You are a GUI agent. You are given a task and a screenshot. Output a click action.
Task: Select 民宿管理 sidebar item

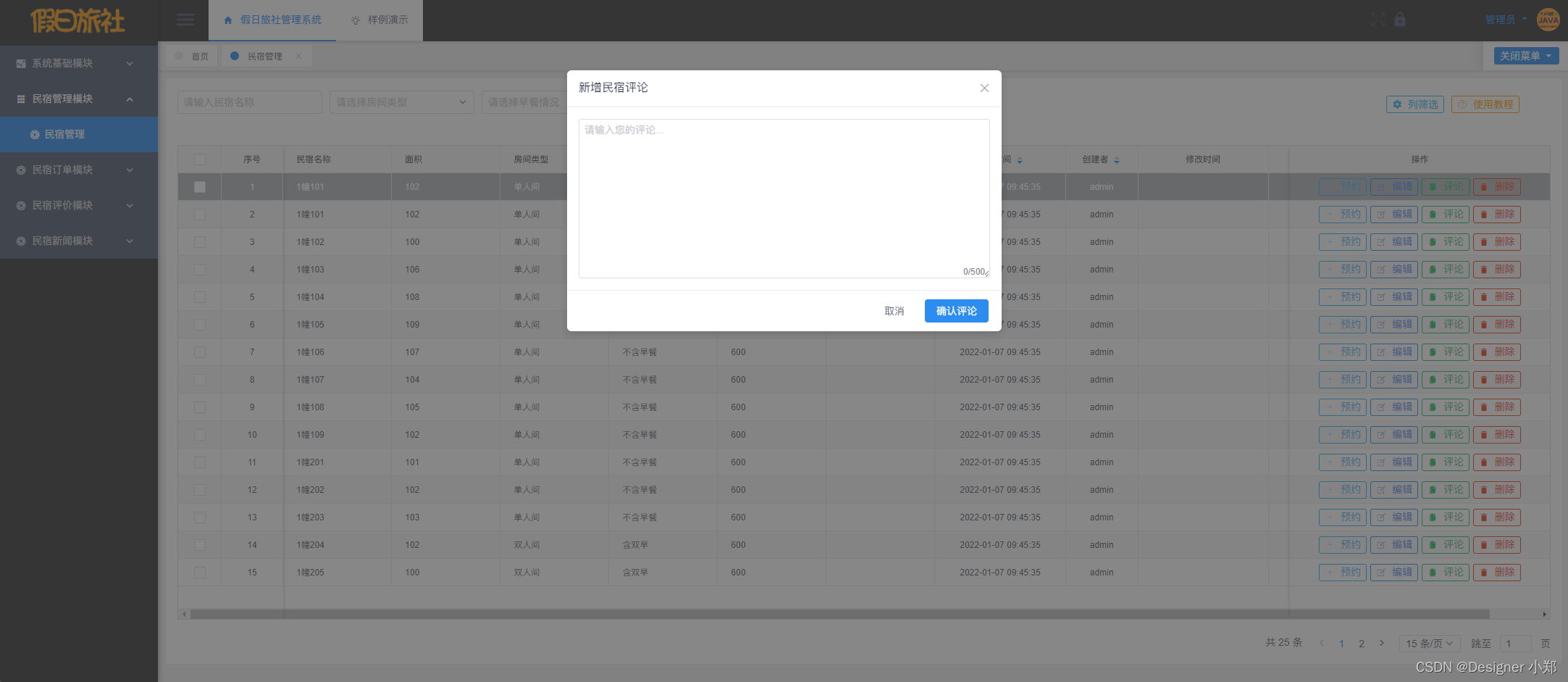click(x=79, y=135)
